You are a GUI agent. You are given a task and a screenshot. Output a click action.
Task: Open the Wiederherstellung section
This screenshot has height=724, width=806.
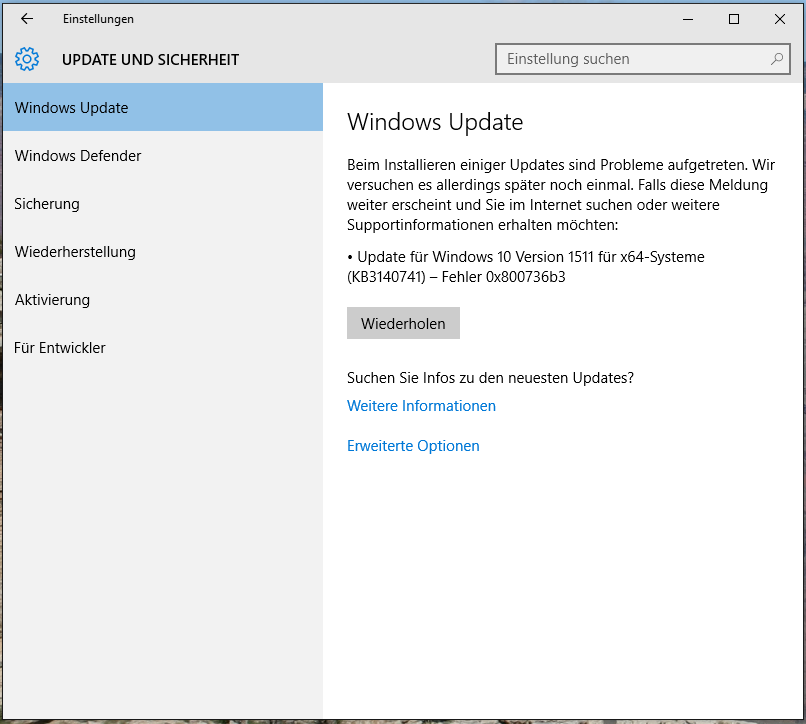(163, 251)
